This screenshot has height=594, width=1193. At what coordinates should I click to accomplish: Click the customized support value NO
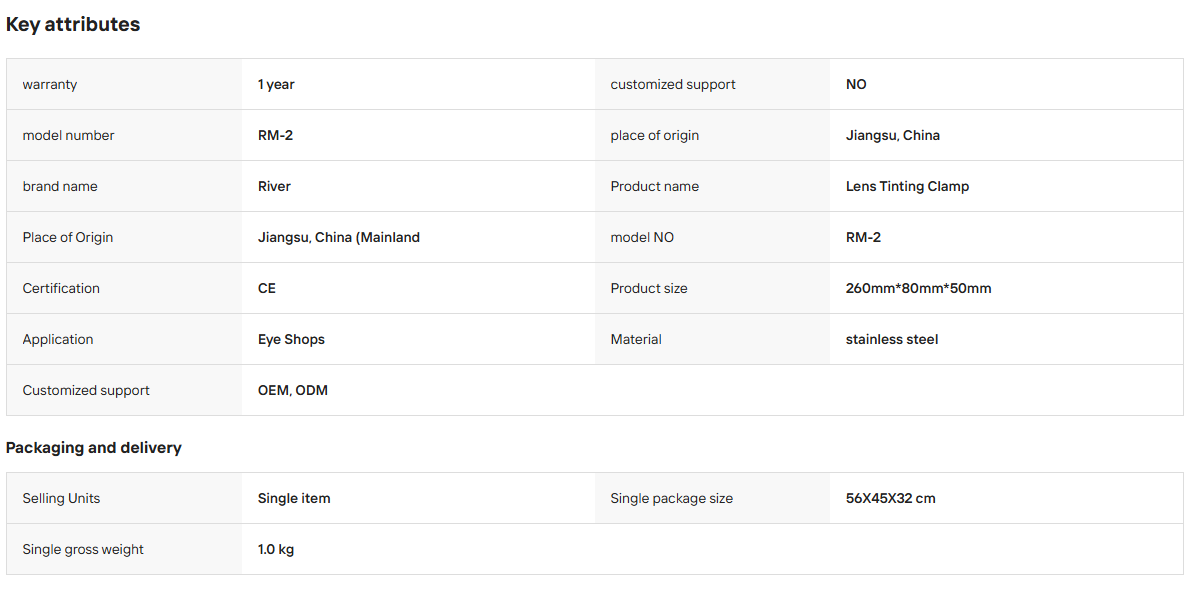pyautogui.click(x=856, y=84)
